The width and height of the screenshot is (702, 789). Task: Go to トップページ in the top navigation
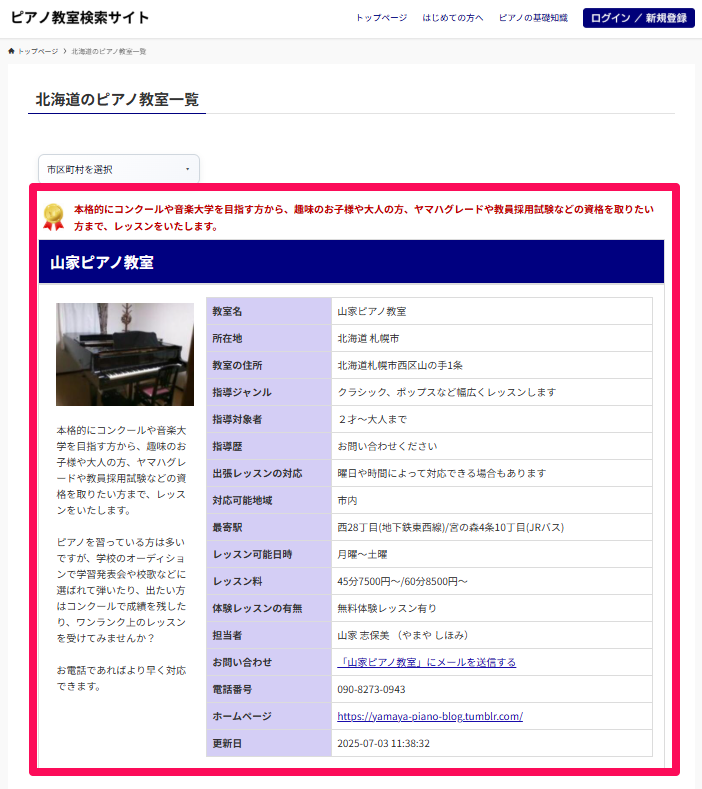tap(381, 18)
